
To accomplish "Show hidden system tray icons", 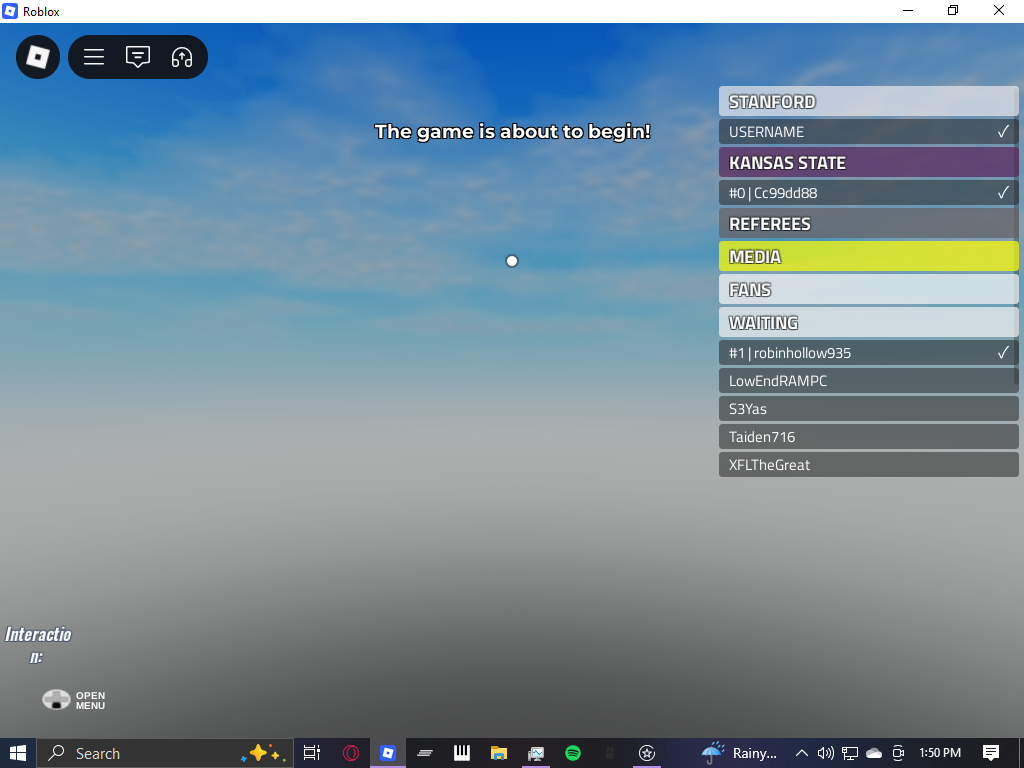I will coord(801,753).
